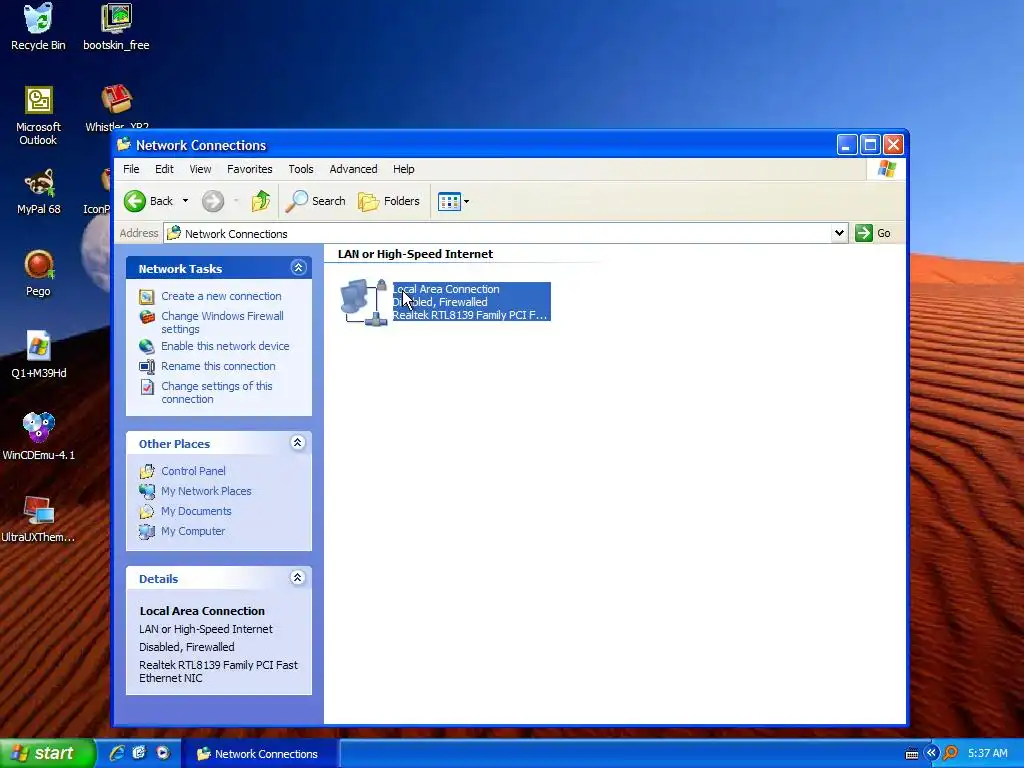Go up one folder level
The image size is (1024, 768).
click(261, 201)
